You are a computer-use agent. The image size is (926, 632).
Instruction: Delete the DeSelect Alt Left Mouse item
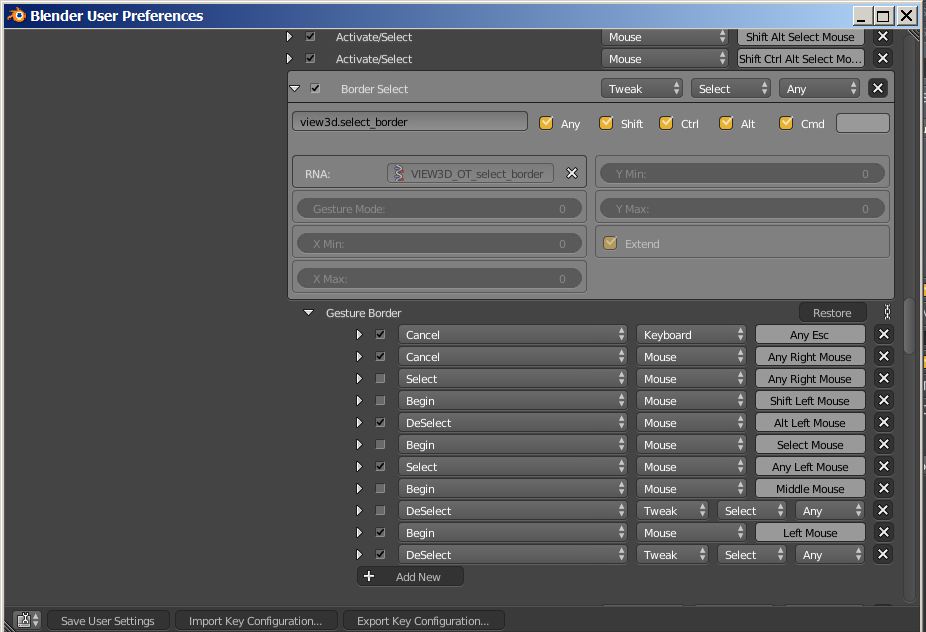tap(883, 423)
